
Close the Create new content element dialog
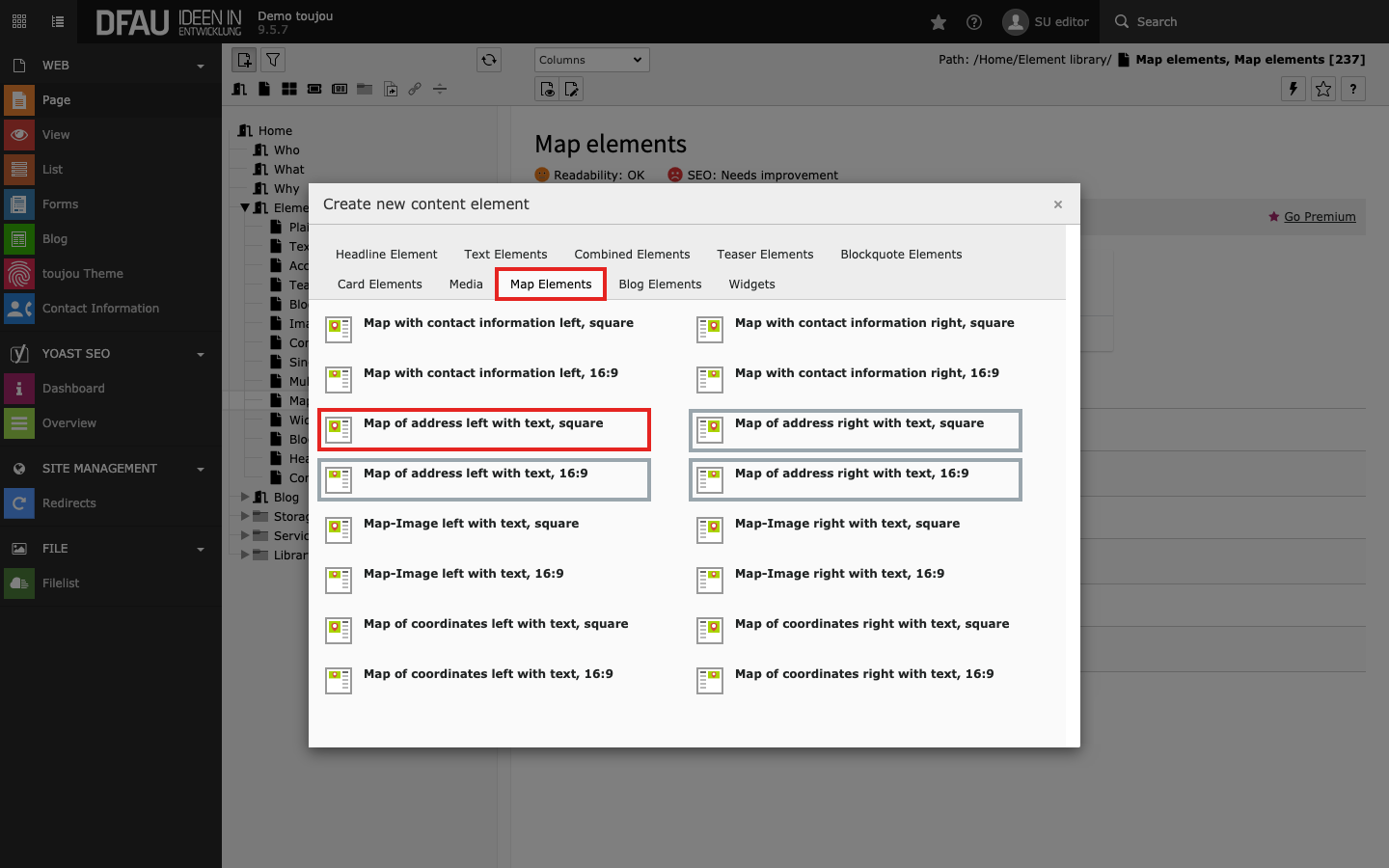coord(1058,204)
